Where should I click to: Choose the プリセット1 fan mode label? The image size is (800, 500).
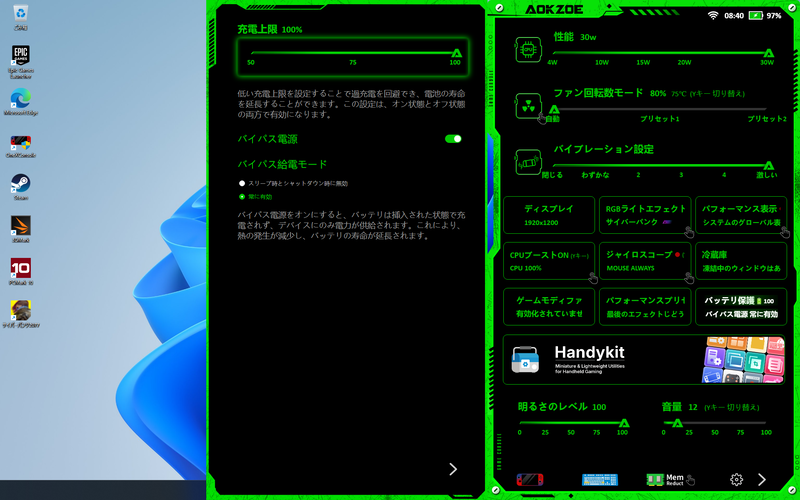tap(660, 119)
